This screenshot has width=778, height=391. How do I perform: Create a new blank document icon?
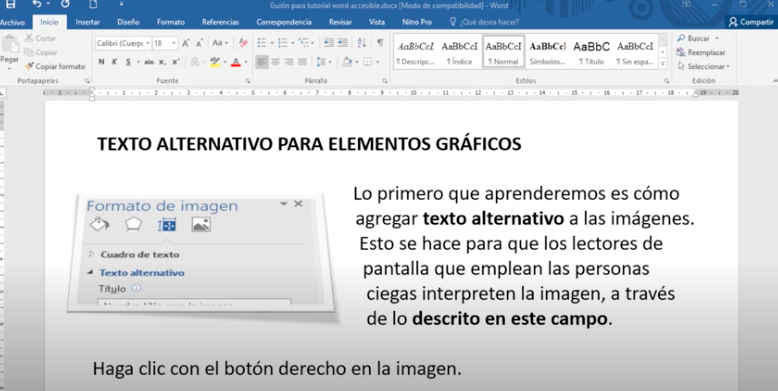[93, 4]
